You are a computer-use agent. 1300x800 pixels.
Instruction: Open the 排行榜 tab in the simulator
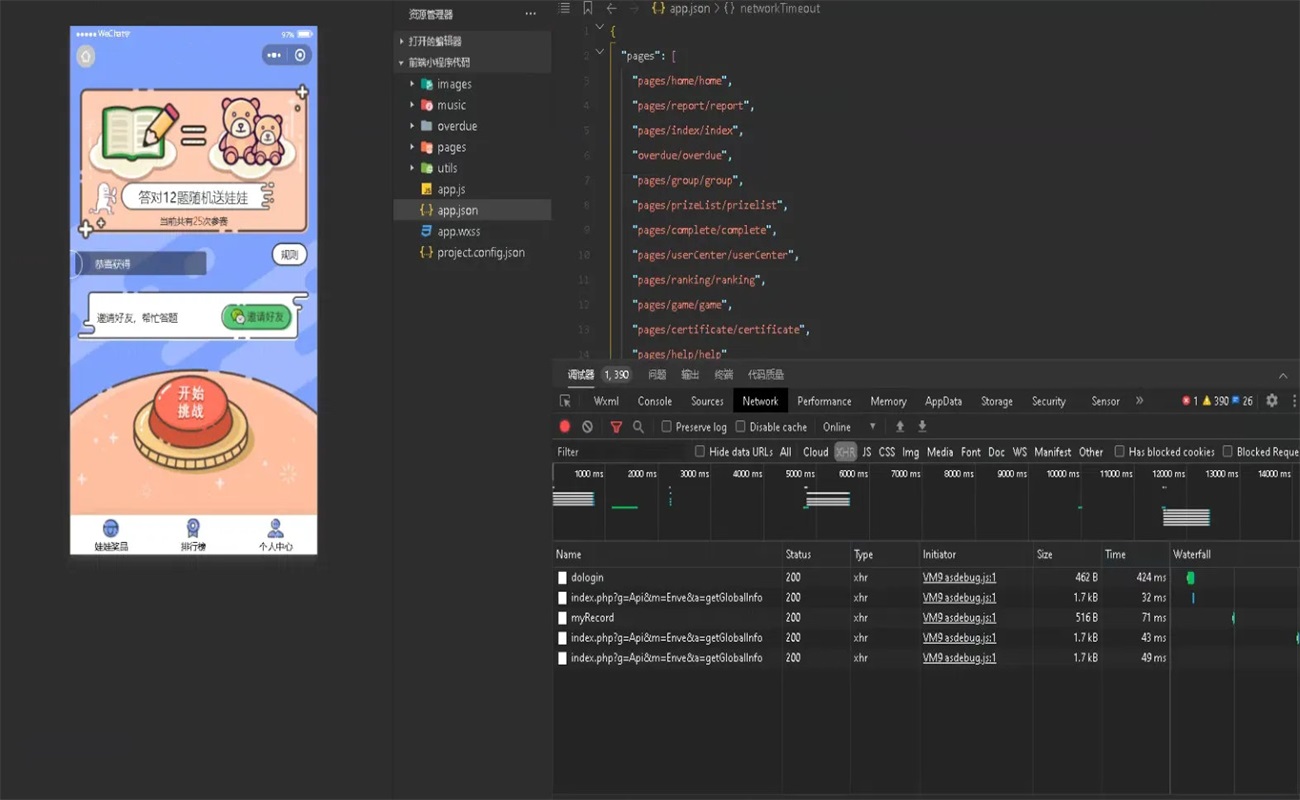pos(193,535)
